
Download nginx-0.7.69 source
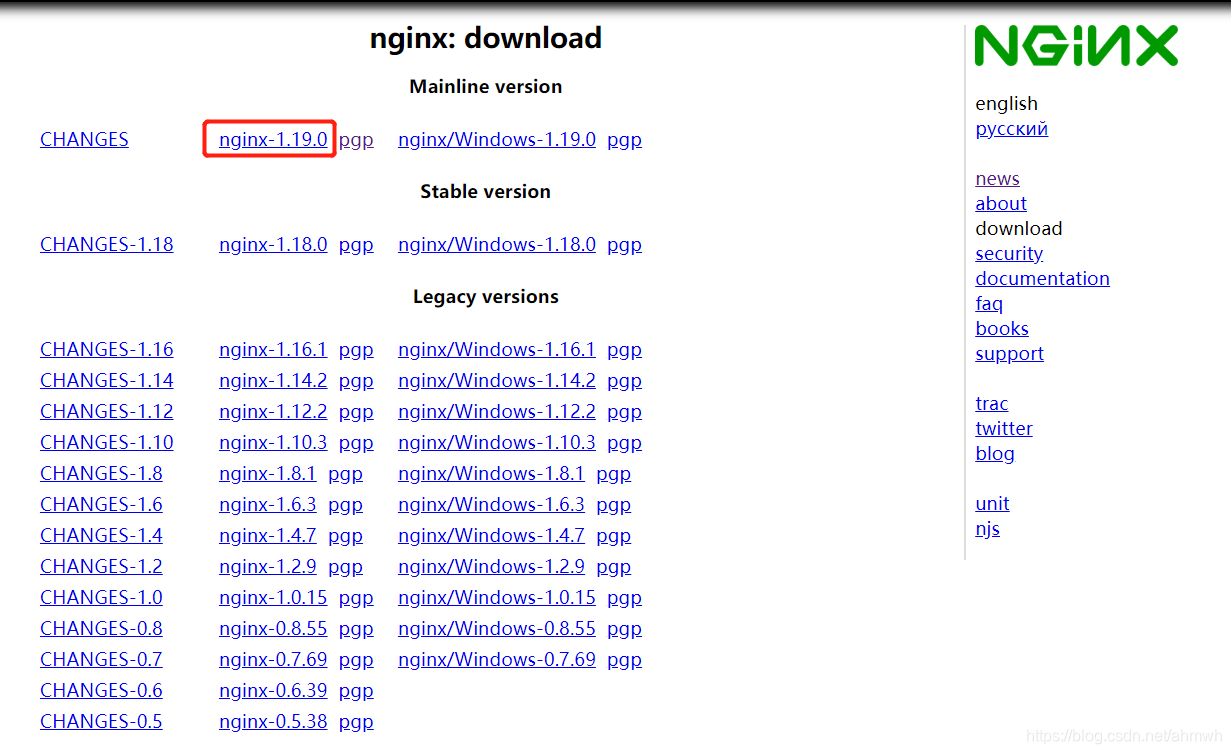pos(273,660)
